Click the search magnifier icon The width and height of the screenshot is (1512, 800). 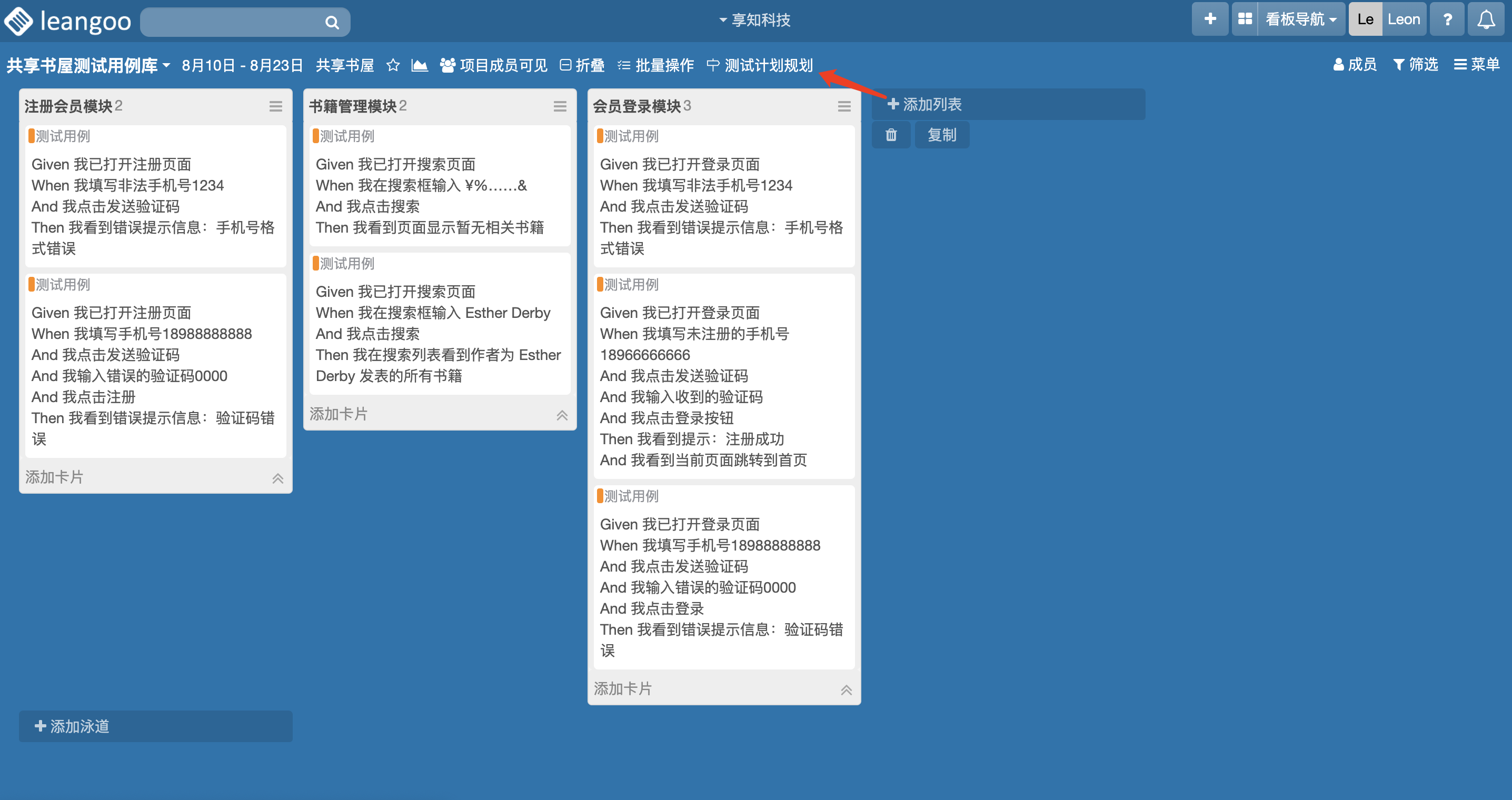332,22
